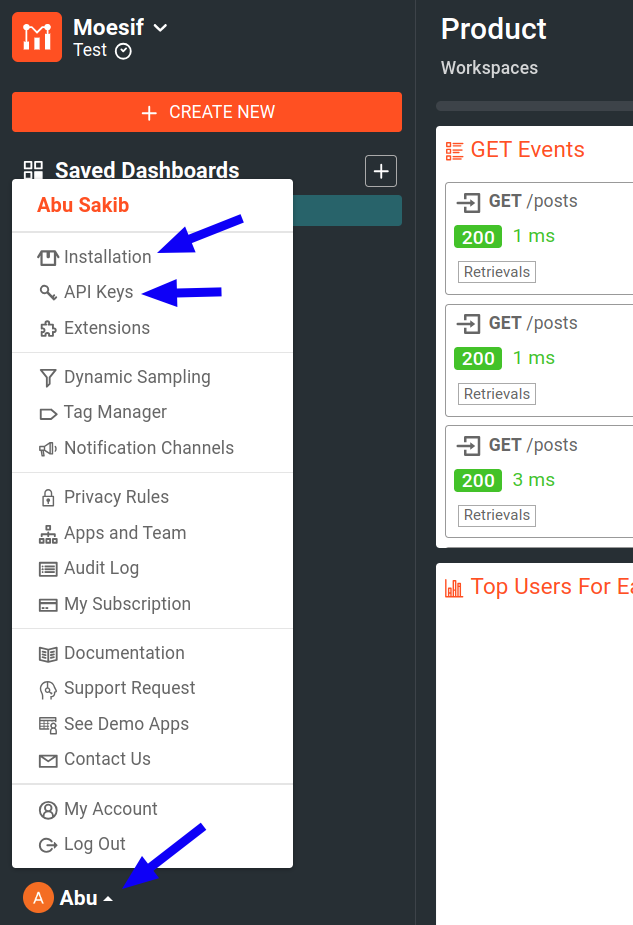This screenshot has height=925, width=633.
Task: Click the Apps and Team hierarchy icon
Action: [48, 534]
